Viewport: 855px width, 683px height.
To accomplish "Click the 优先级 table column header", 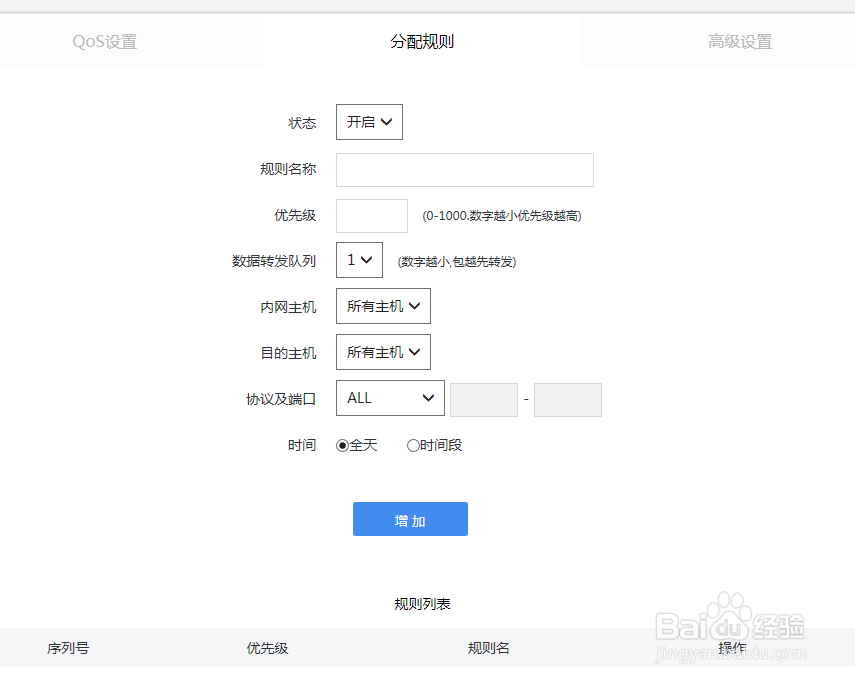I will pyautogui.click(x=267, y=648).
